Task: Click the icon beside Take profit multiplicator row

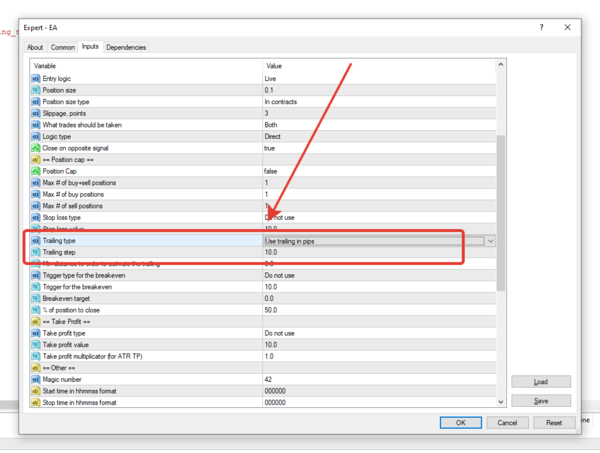Action: pyautogui.click(x=36, y=356)
